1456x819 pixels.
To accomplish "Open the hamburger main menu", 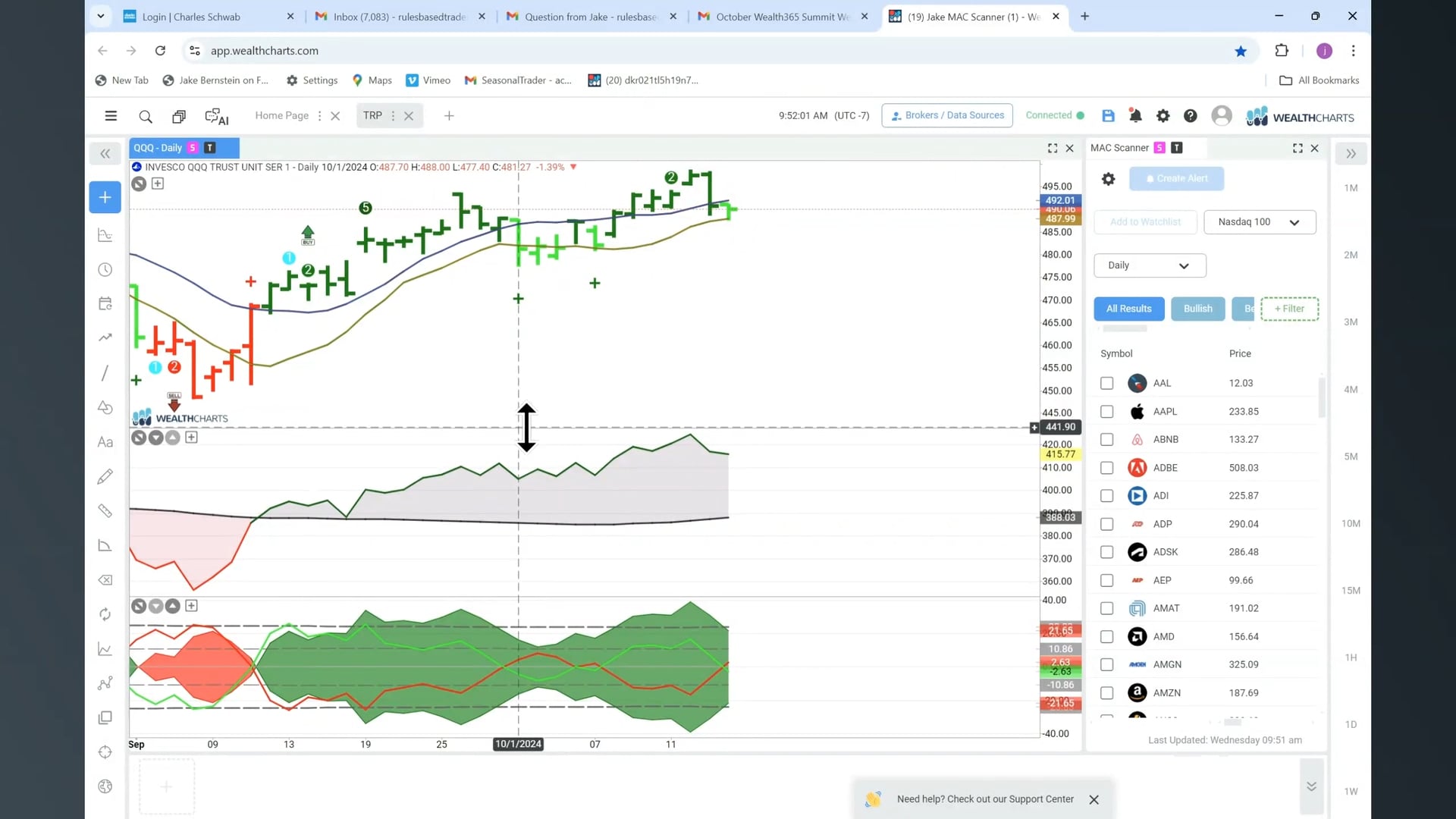I will pos(111,116).
